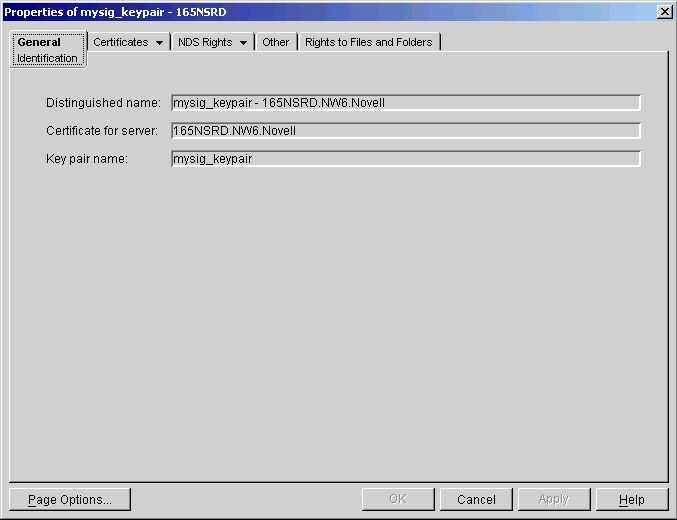Open Page Options dialog
The image size is (677, 520).
pyautogui.click(x=70, y=500)
